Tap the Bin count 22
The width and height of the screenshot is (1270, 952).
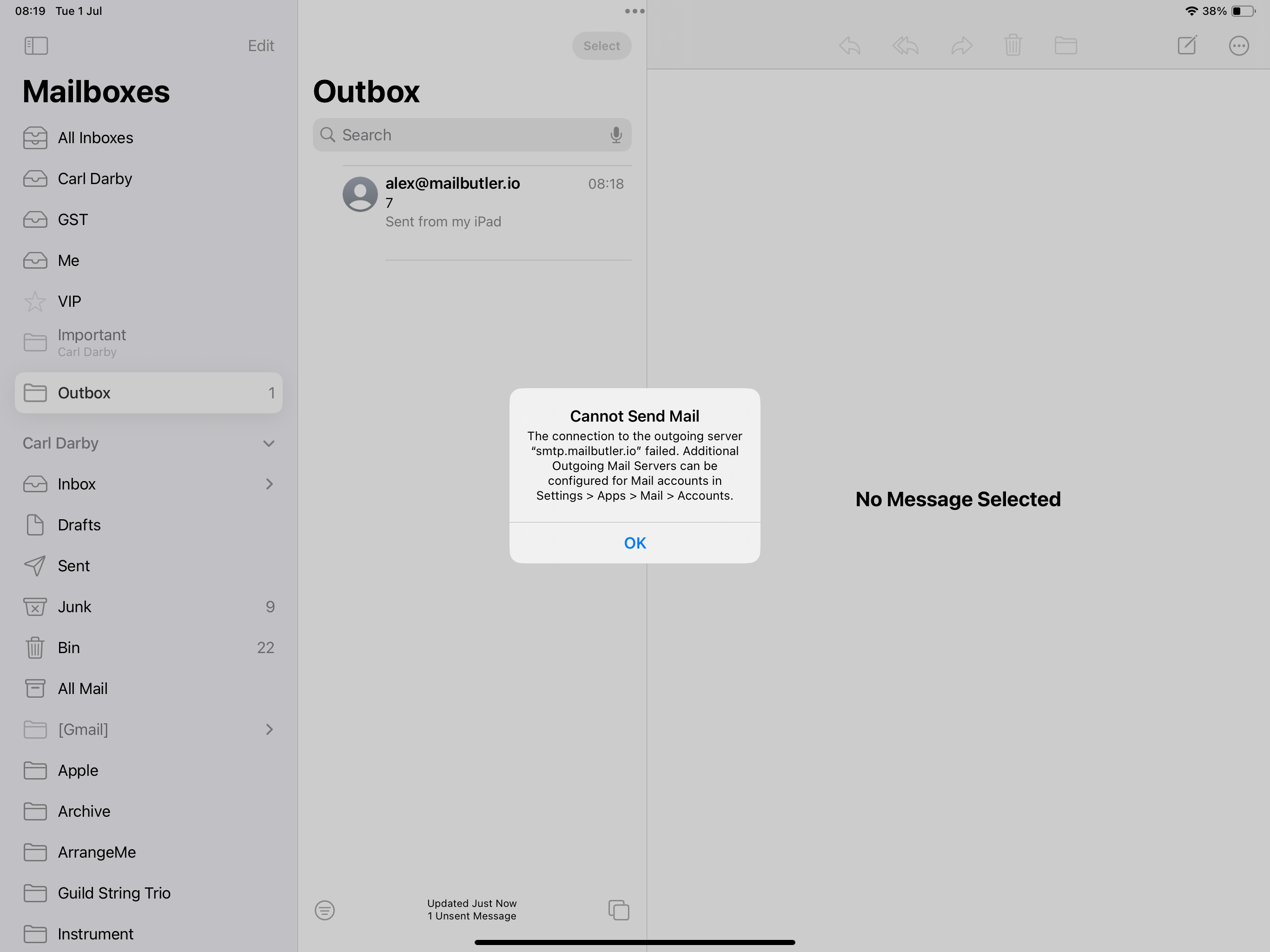point(265,648)
